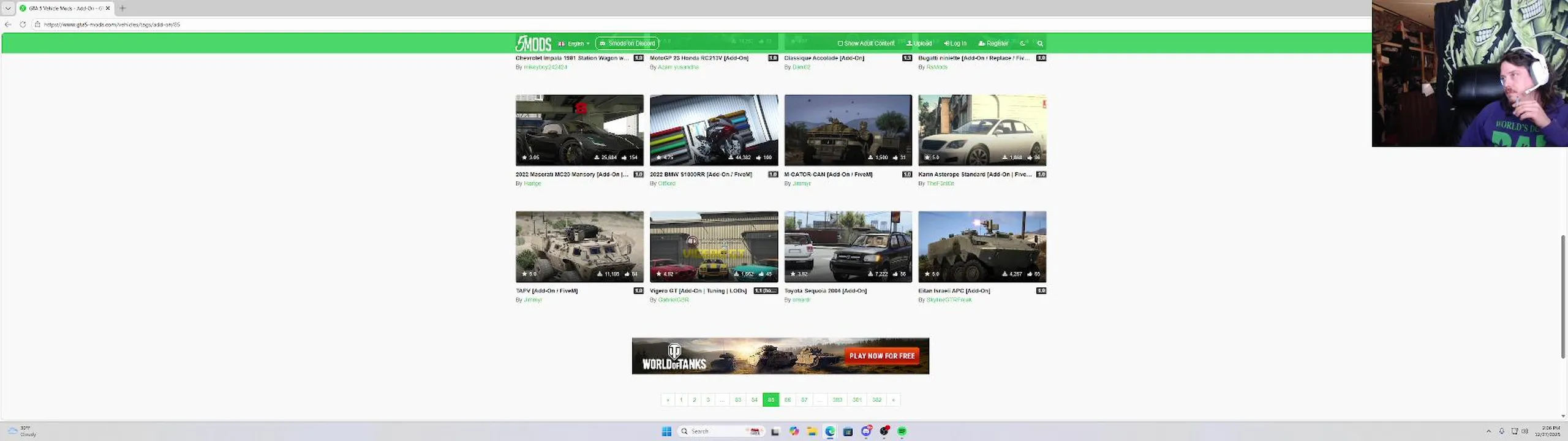
Task: Visit author mikeyboy242424's profile
Action: click(545, 67)
